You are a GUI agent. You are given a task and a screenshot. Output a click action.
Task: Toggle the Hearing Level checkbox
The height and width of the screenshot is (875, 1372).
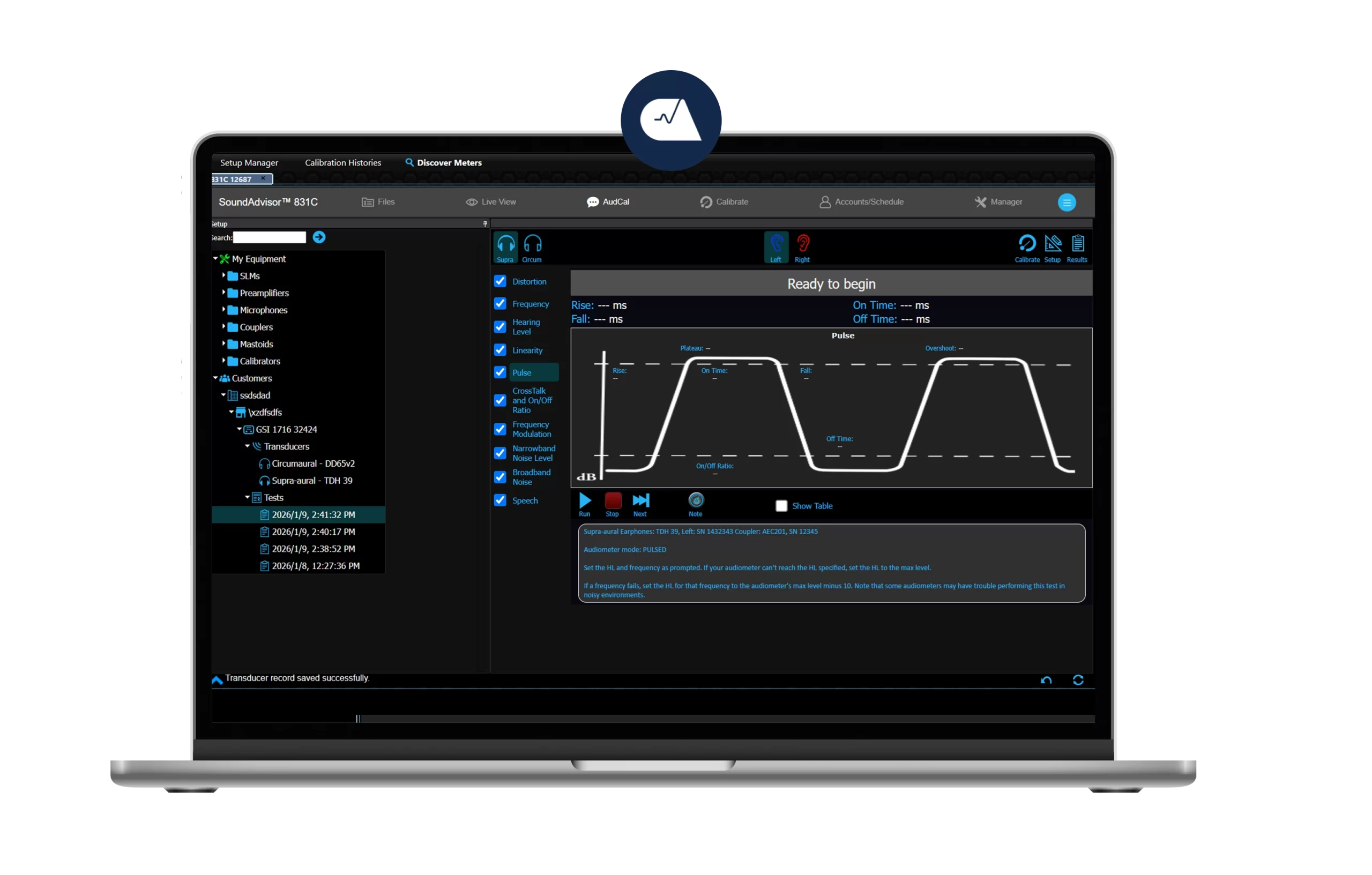tap(500, 327)
